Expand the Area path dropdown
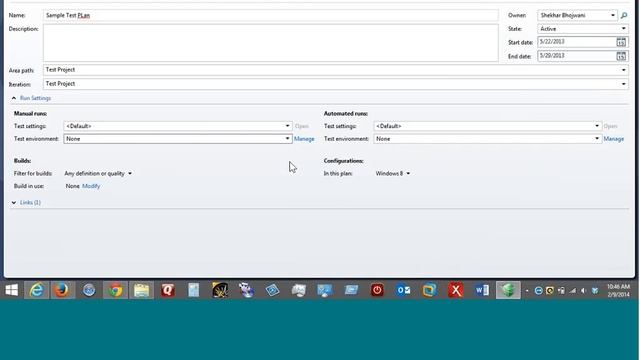Viewport: 640px width, 360px height. pos(623,70)
